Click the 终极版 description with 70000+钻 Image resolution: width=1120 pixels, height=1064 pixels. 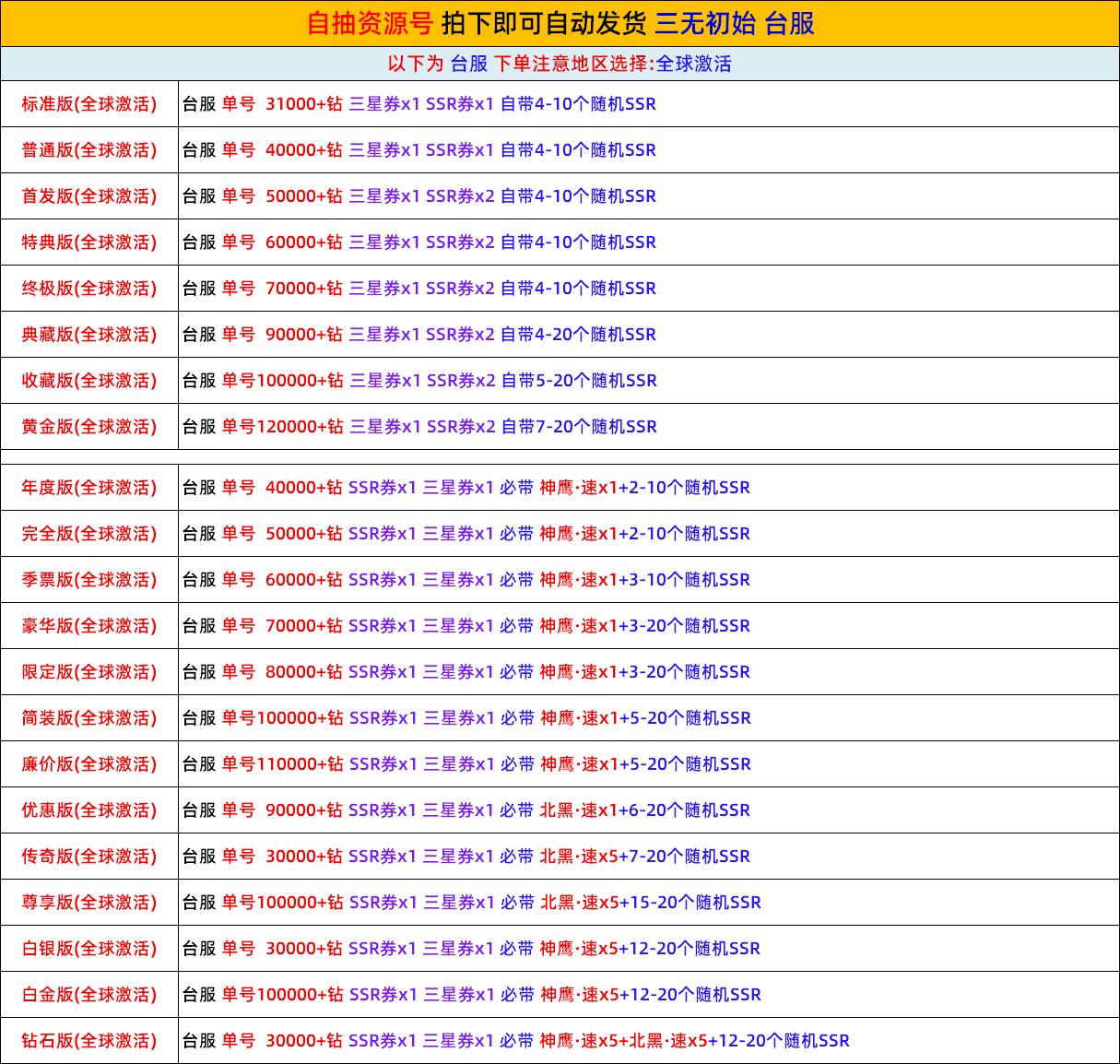419,289
